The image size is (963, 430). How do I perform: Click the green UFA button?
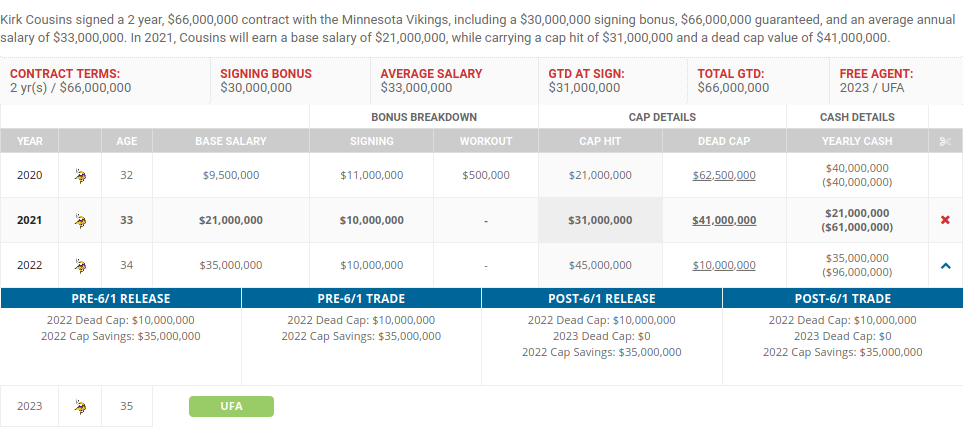[x=232, y=407]
